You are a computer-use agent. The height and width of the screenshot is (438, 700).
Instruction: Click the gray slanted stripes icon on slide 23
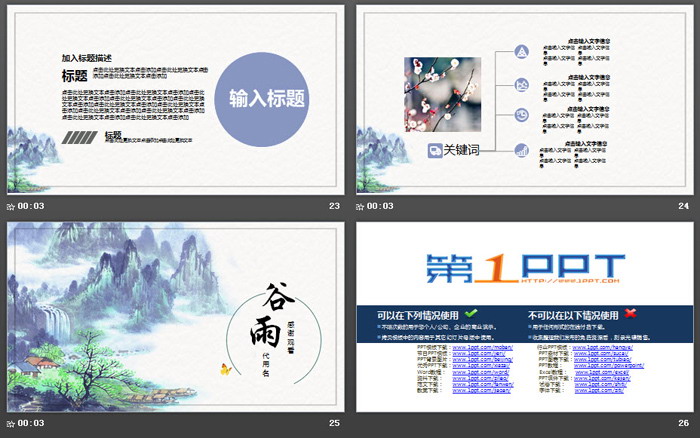[79, 137]
